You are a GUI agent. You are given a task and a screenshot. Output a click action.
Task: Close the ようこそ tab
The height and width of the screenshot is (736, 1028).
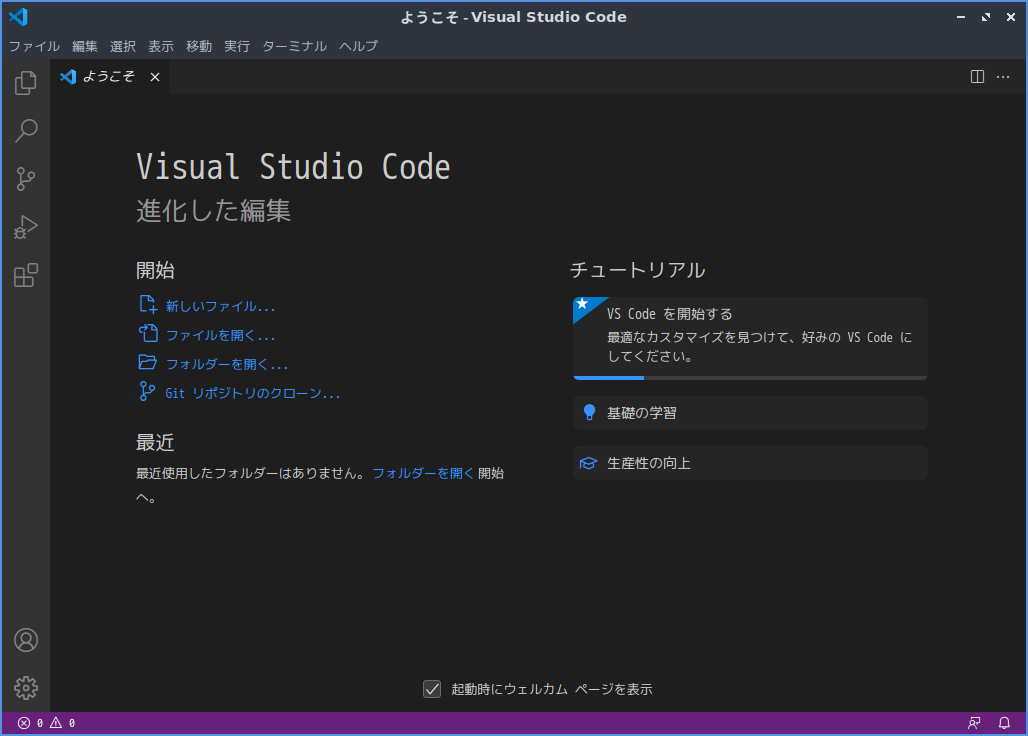tap(155, 77)
